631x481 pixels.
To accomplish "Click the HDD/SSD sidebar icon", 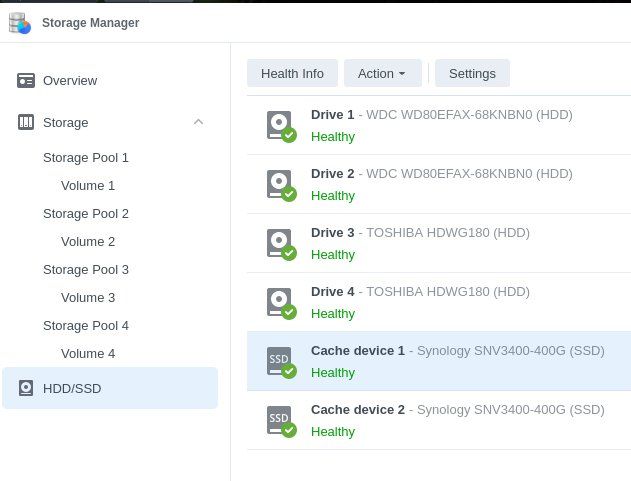I will [26, 388].
